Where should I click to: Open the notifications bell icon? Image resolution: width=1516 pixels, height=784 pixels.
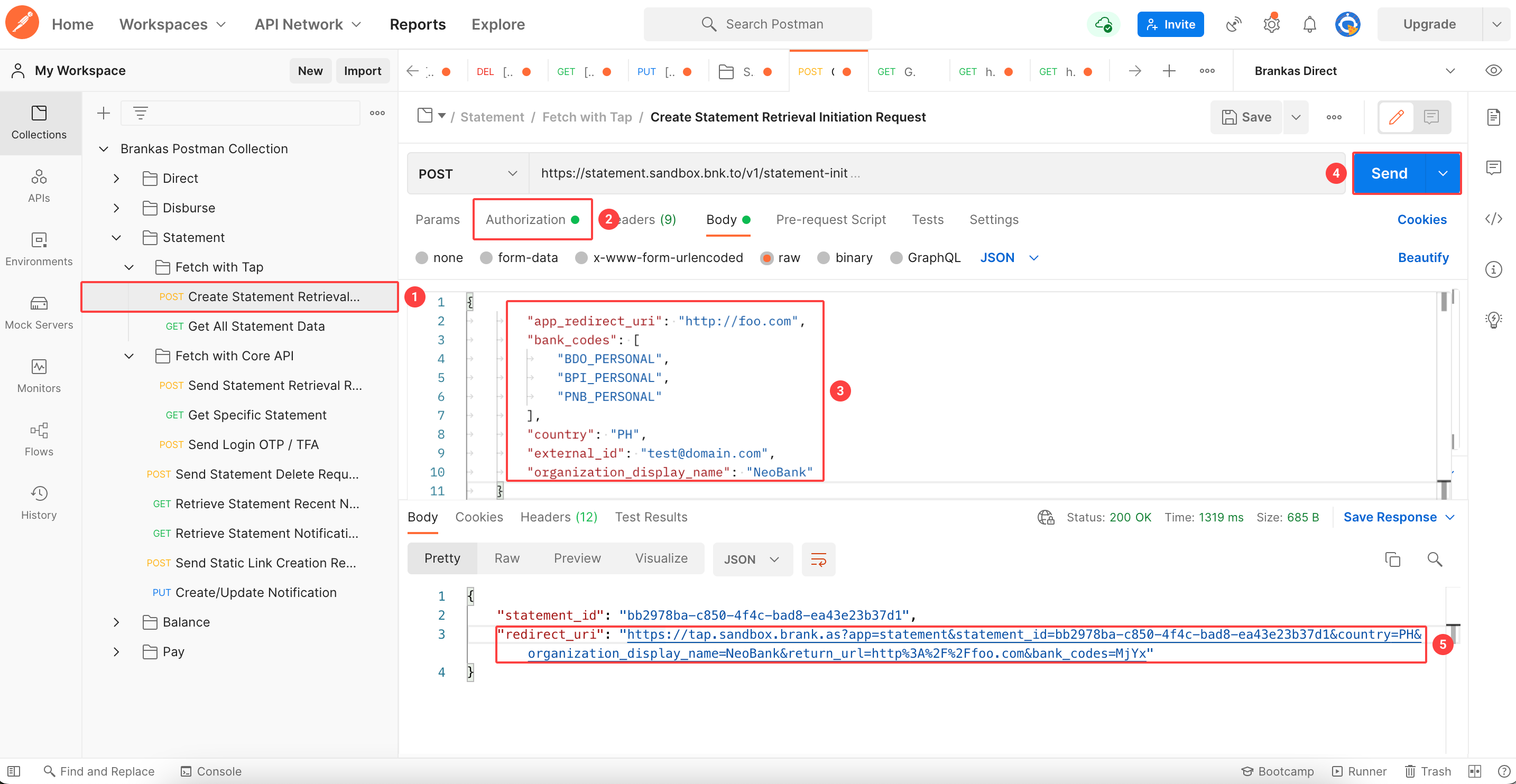pyautogui.click(x=1309, y=24)
